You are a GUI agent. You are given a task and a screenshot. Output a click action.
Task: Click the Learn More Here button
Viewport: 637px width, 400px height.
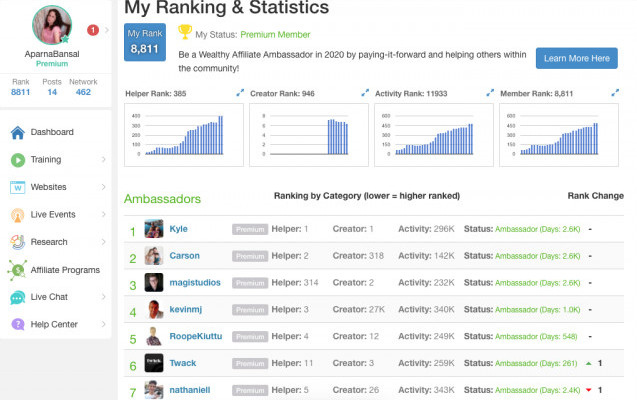click(576, 58)
